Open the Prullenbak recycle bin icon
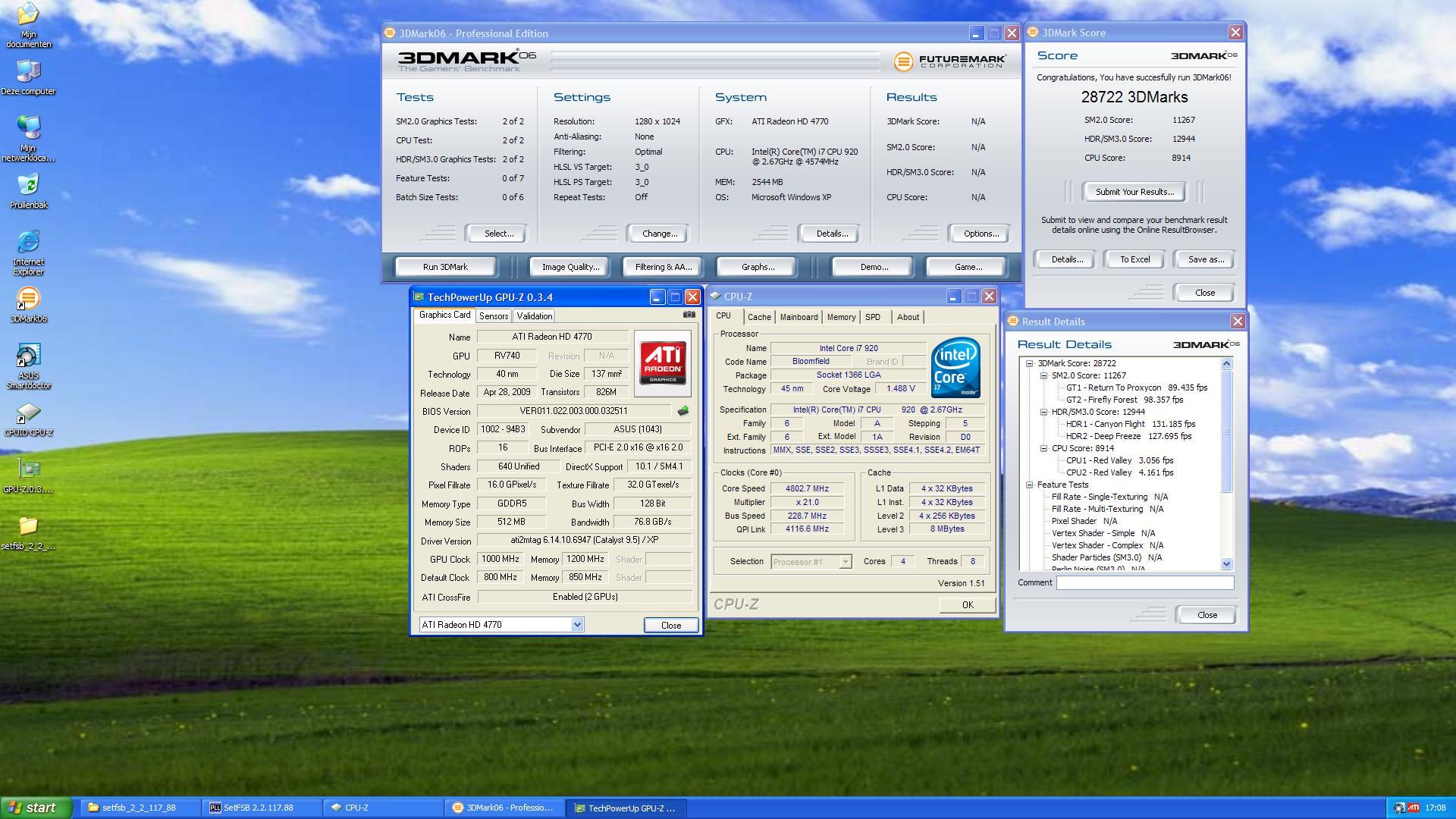 [x=28, y=192]
